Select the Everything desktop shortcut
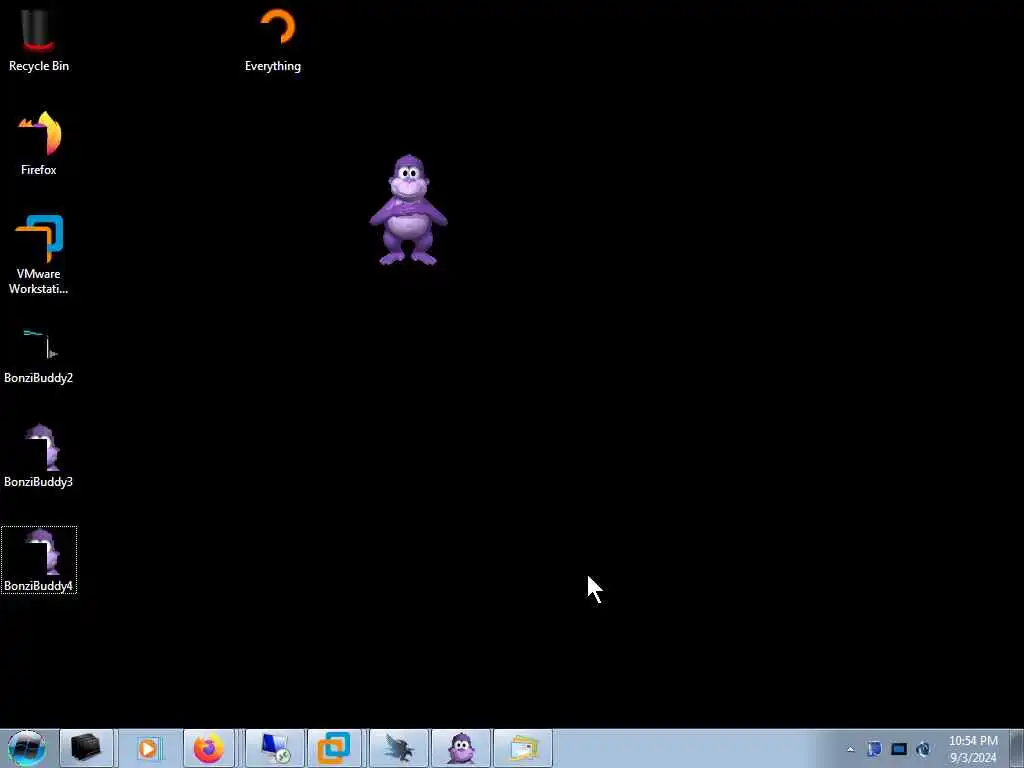Screen dimensions: 1024x768 273,40
